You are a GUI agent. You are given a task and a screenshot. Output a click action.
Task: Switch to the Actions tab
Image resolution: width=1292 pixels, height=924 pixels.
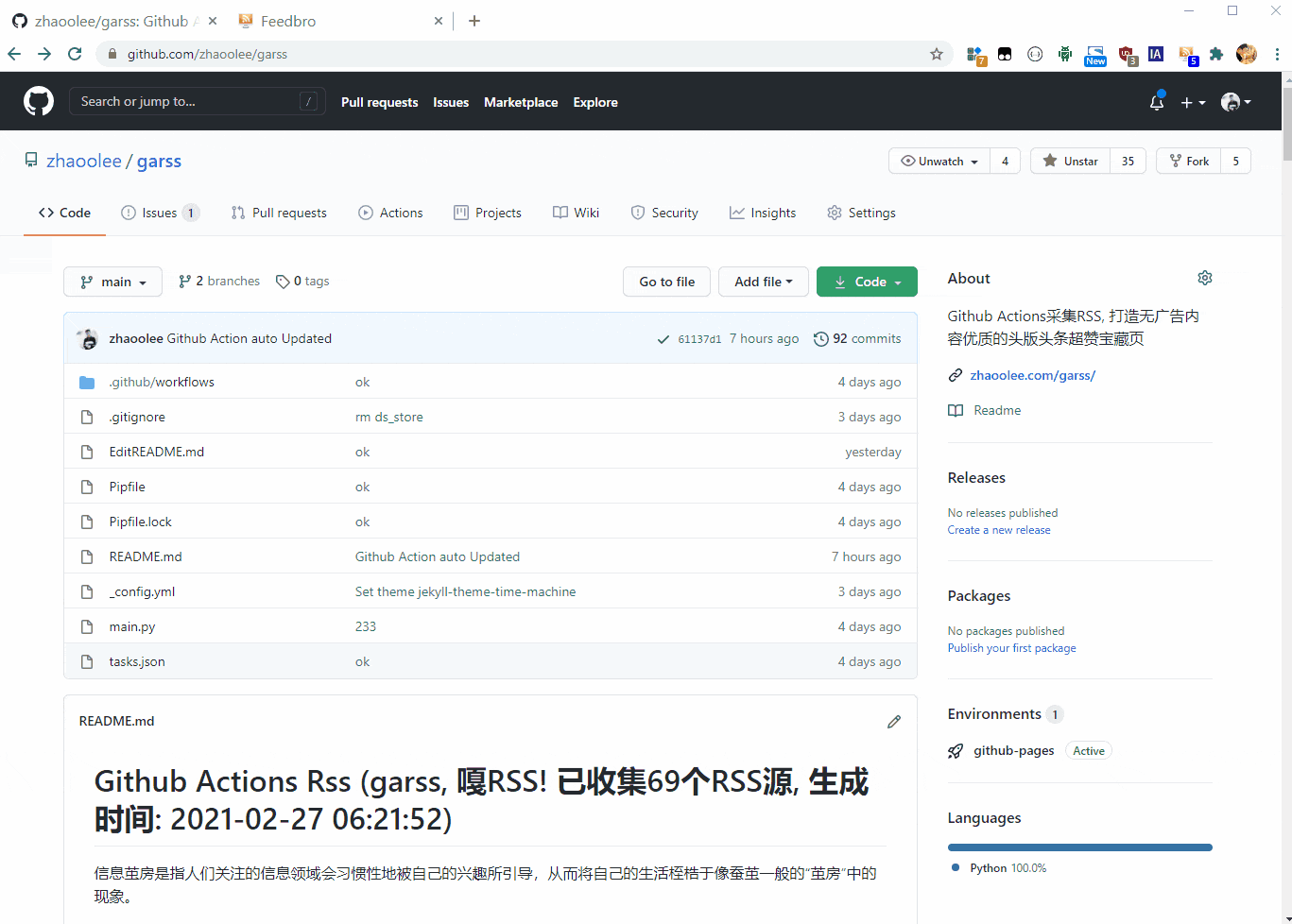coord(390,213)
